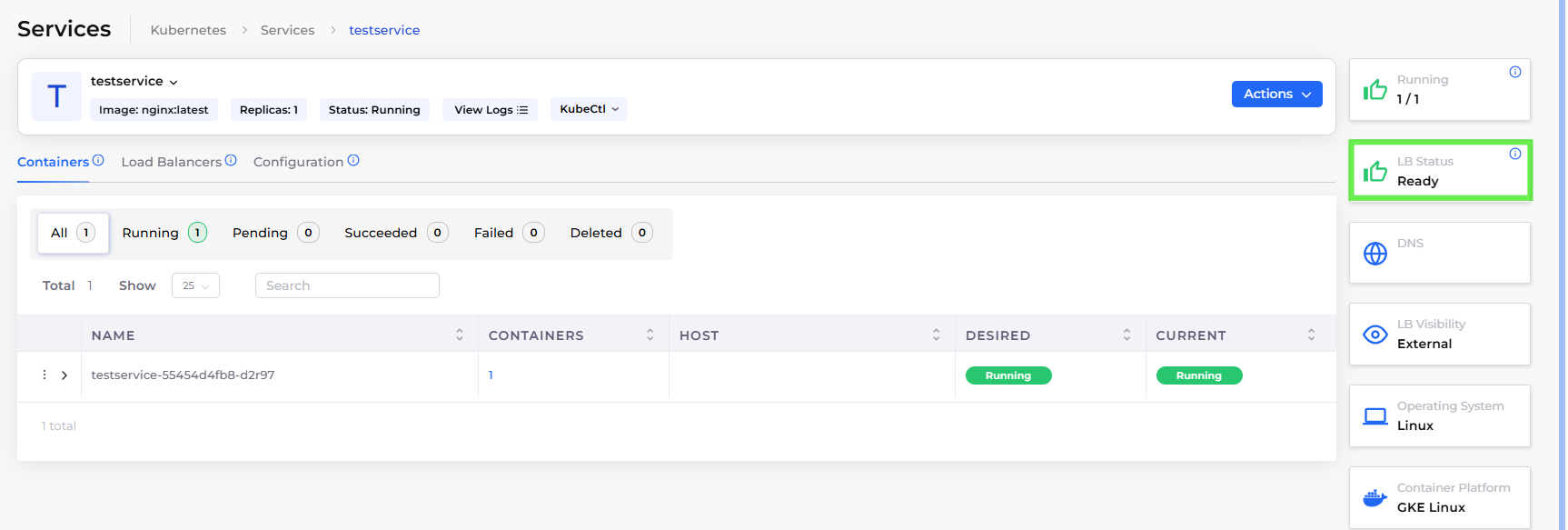The height and width of the screenshot is (530, 1568).
Task: Click the Container Platform docker icon
Action: (1375, 498)
